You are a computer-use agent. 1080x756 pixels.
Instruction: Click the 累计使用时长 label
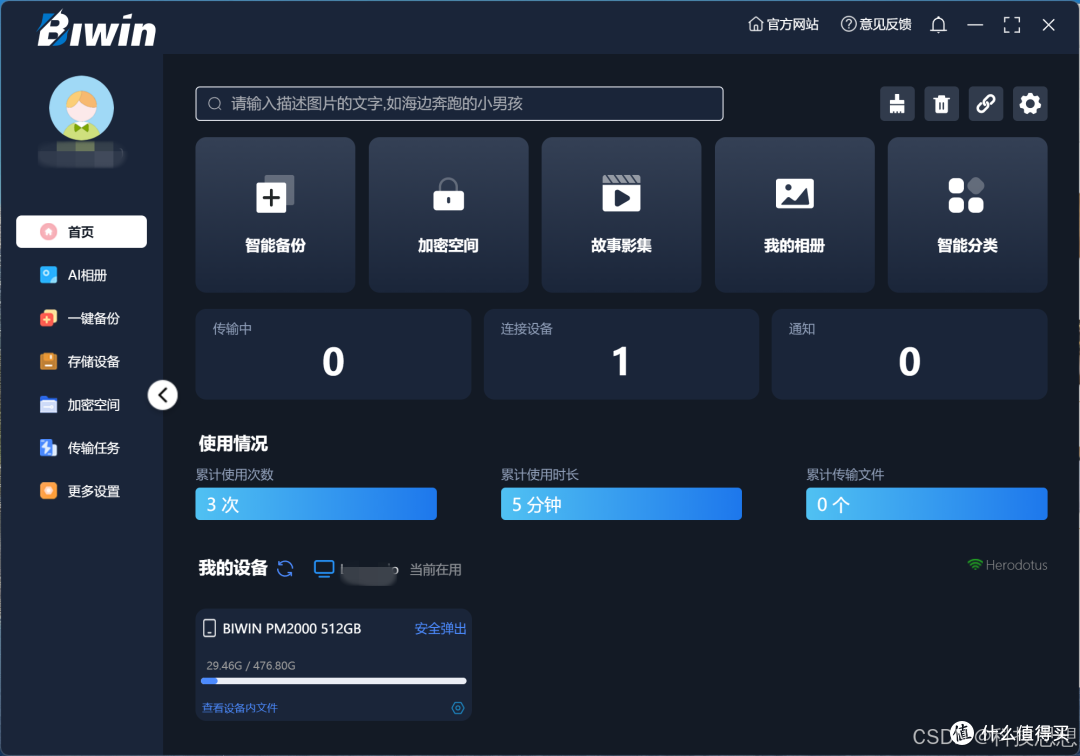point(540,474)
